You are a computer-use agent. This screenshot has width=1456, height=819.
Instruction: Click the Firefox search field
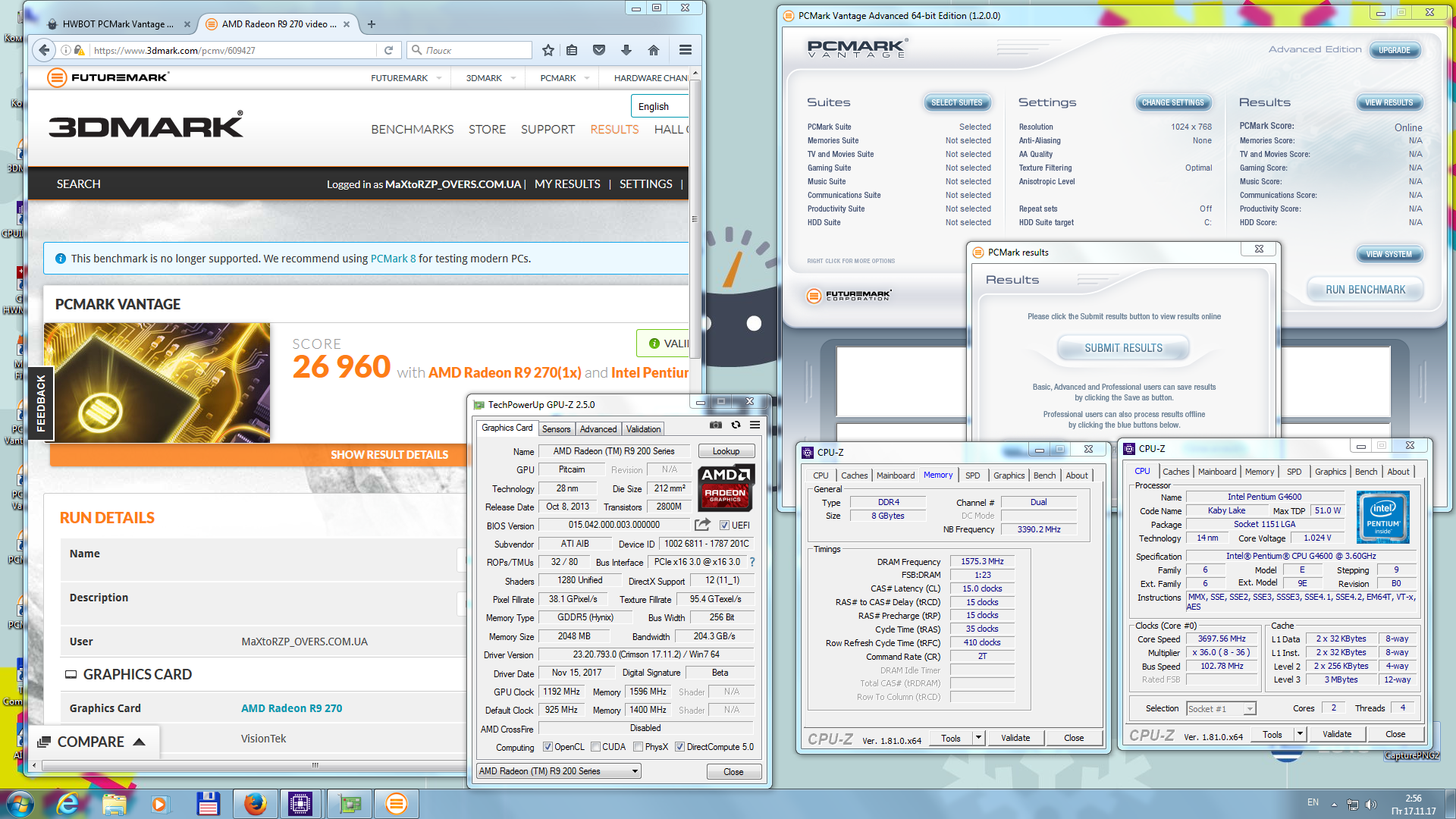point(469,50)
